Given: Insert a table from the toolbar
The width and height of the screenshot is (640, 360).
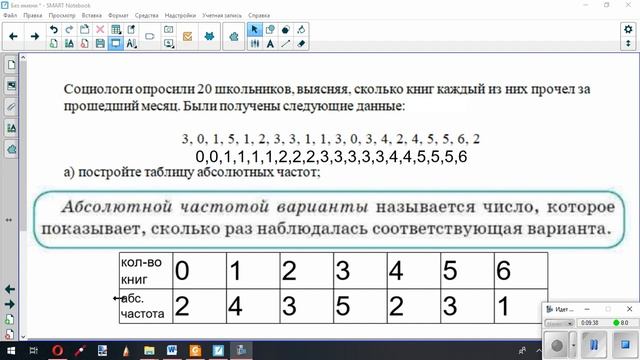Looking at the screenshot, I should click(116, 29).
